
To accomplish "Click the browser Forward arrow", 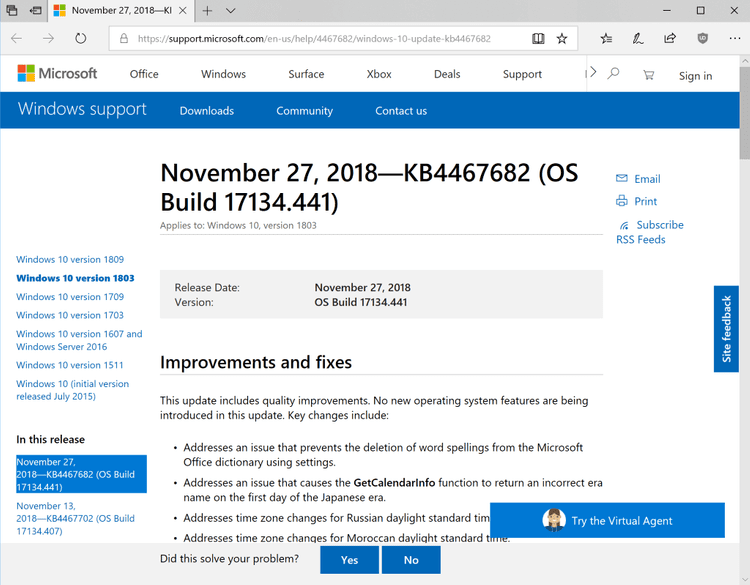I will (48, 38).
